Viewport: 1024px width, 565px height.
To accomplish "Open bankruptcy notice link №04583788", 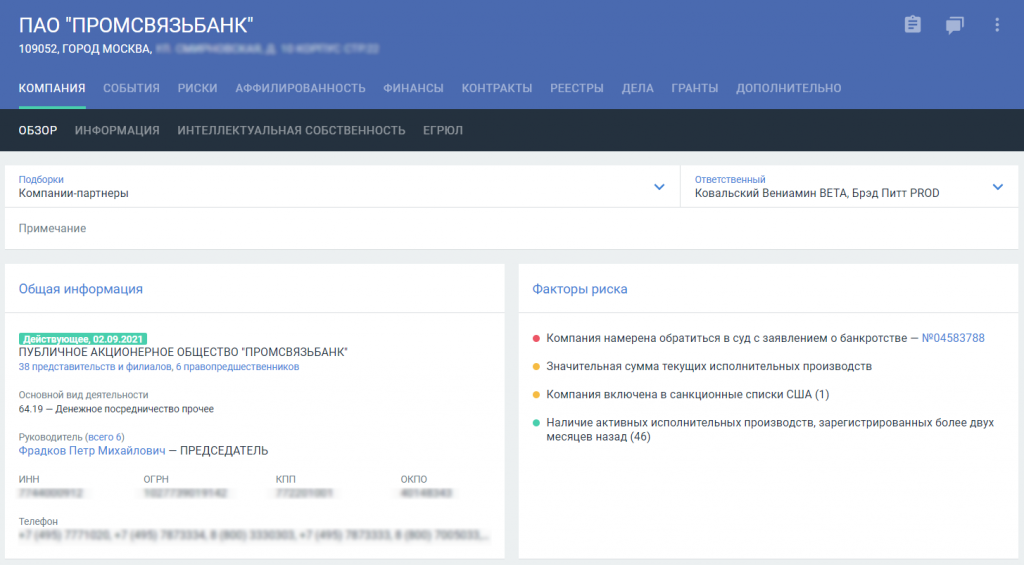I will [953, 338].
